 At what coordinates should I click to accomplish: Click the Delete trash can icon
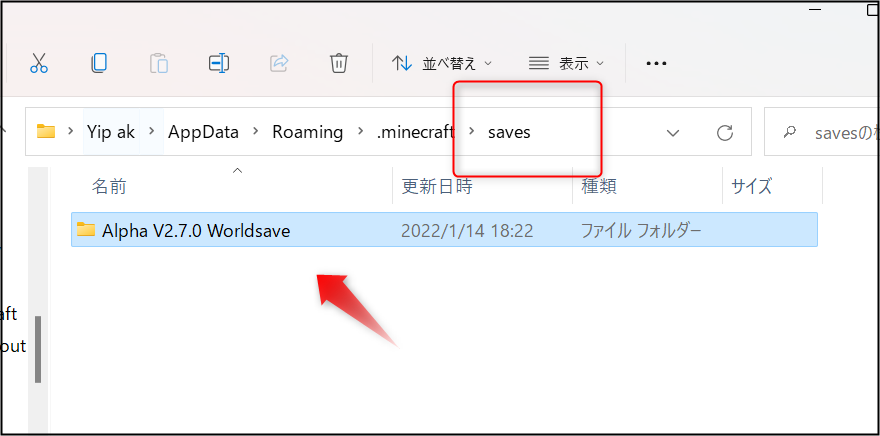click(339, 63)
